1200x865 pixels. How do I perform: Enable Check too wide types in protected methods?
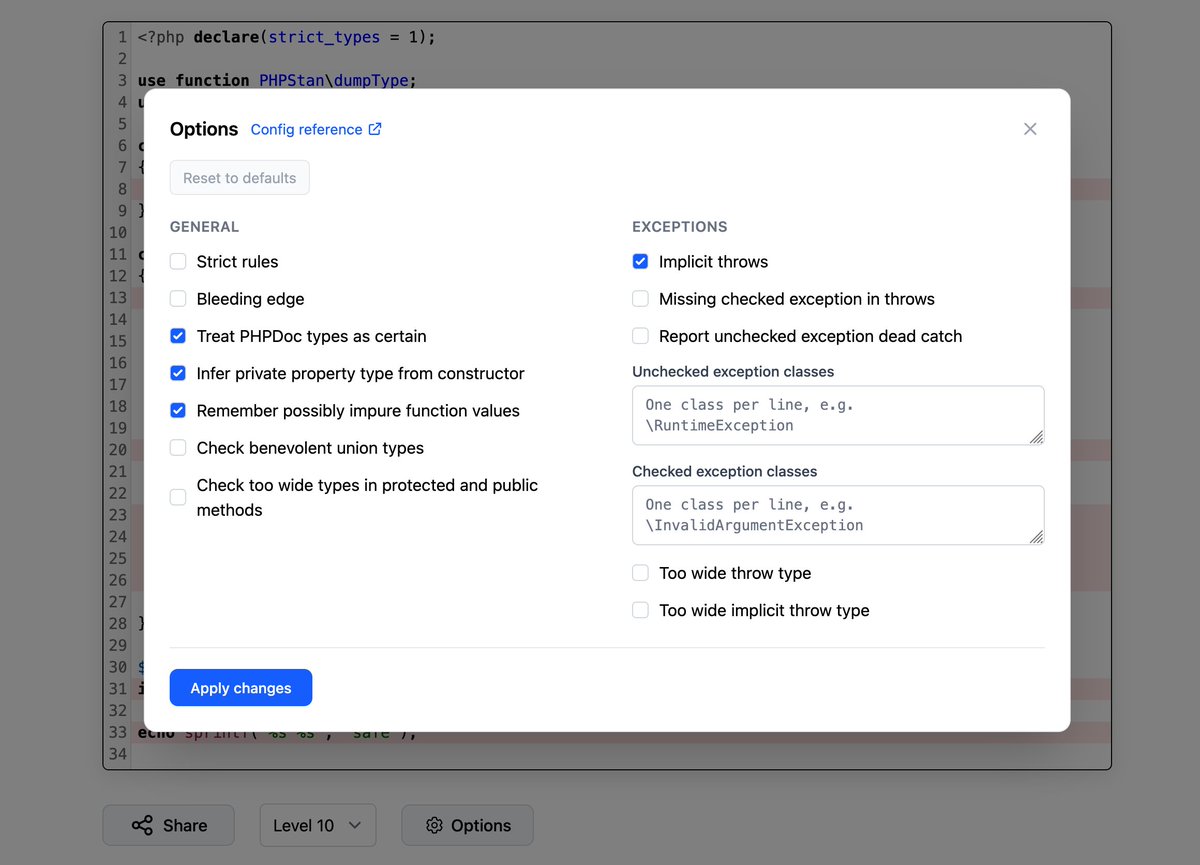178,497
